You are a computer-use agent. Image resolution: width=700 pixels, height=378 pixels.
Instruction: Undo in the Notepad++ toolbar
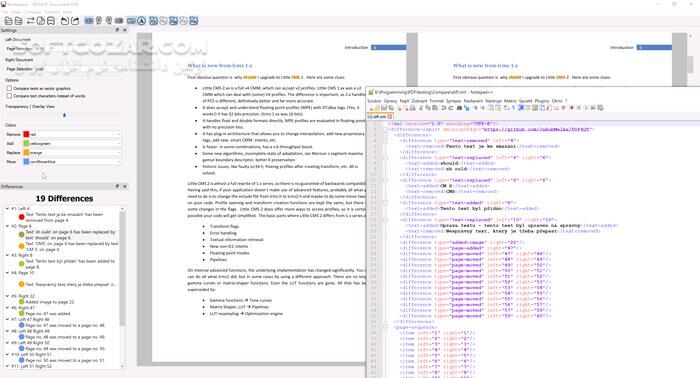click(443, 108)
